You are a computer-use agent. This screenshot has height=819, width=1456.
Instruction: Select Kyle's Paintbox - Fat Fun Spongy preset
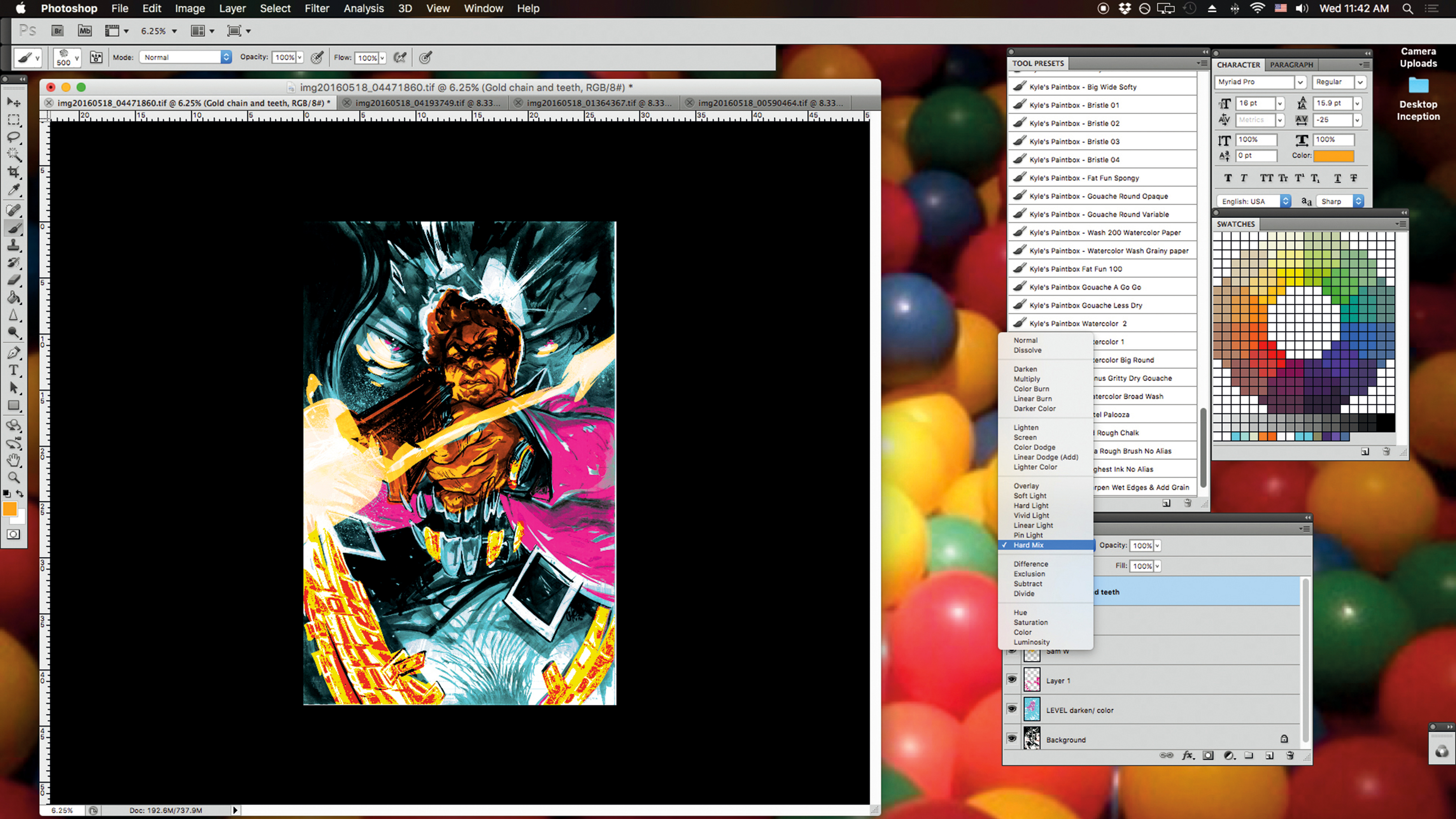point(1103,178)
